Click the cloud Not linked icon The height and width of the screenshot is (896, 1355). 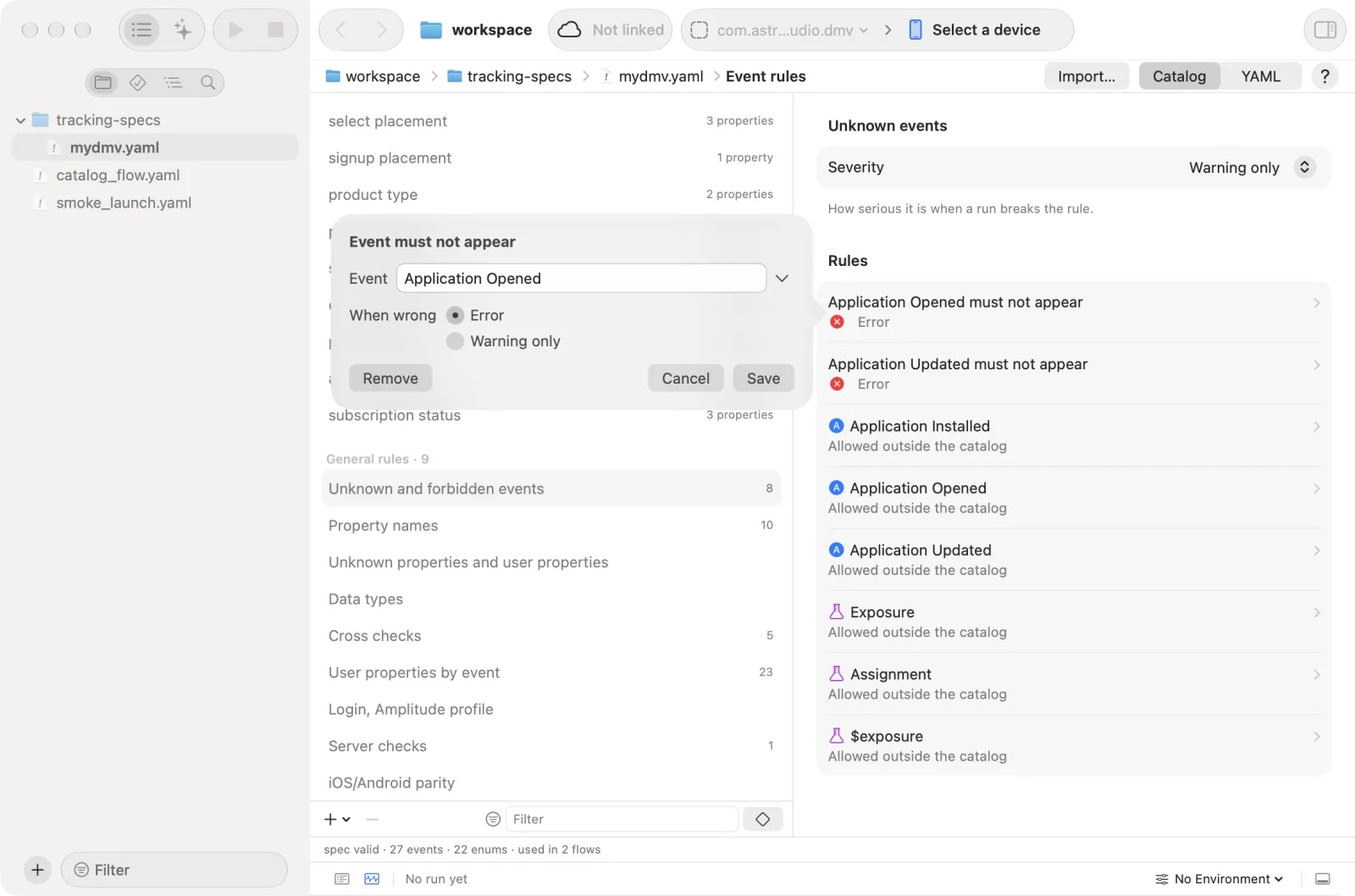coord(570,30)
